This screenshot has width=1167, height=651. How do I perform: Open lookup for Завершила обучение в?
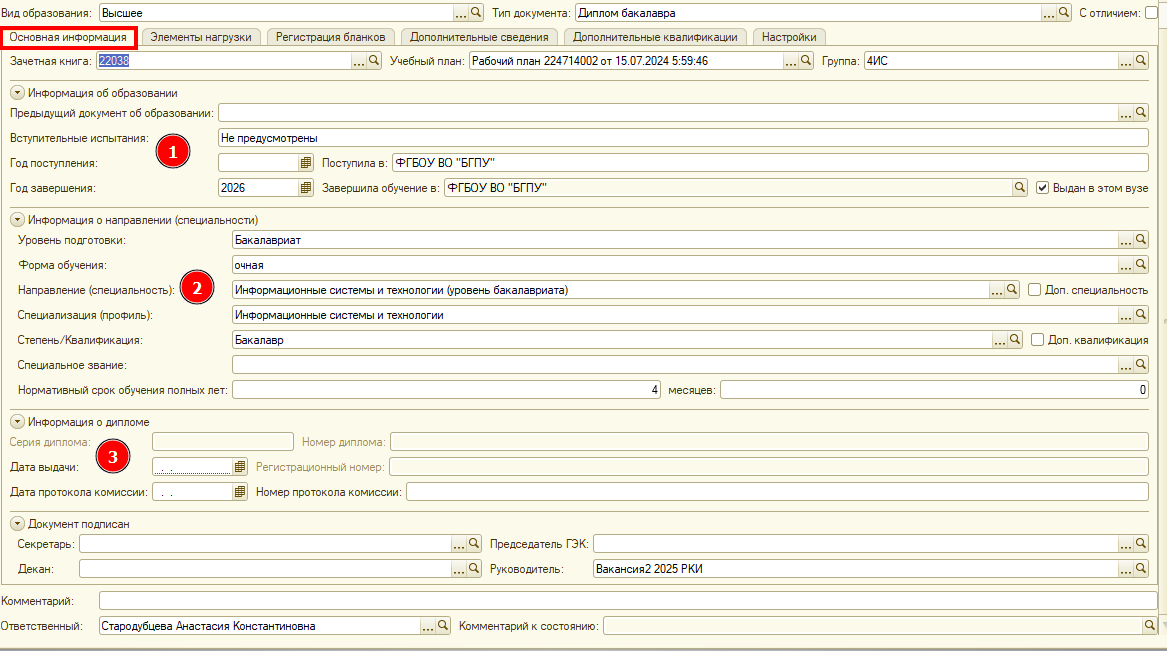(1020, 187)
